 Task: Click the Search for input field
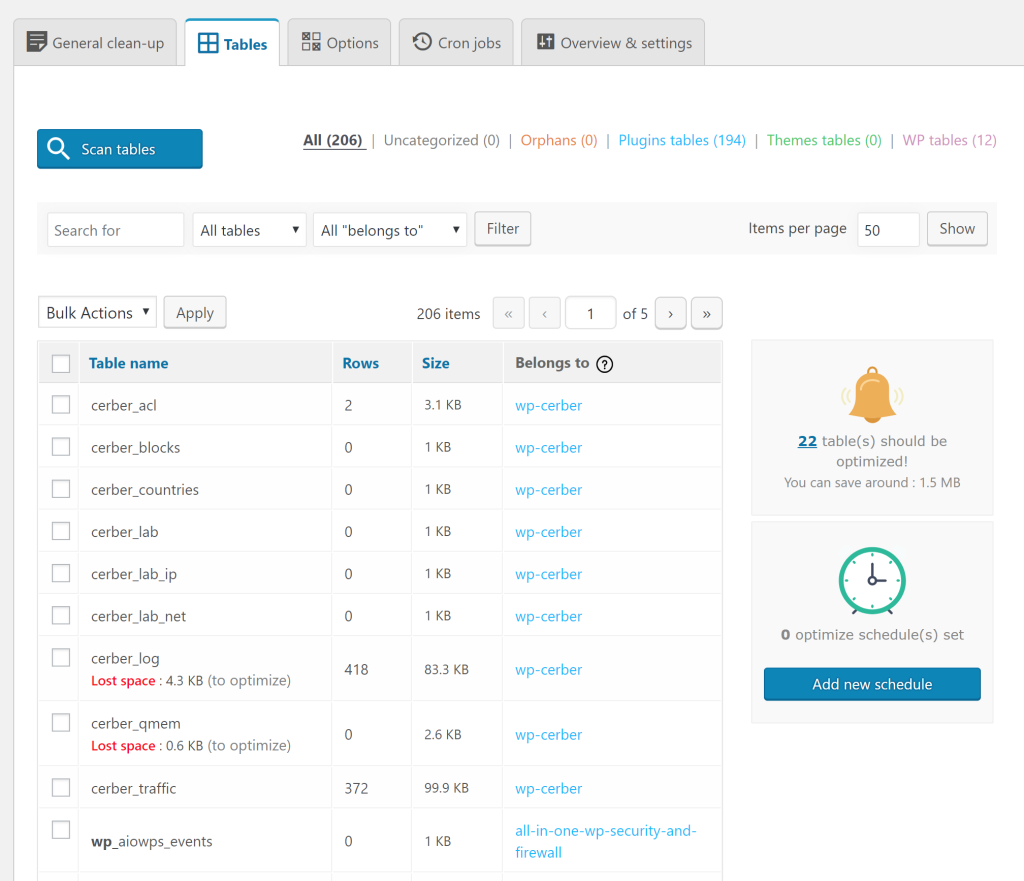pyautogui.click(x=115, y=230)
